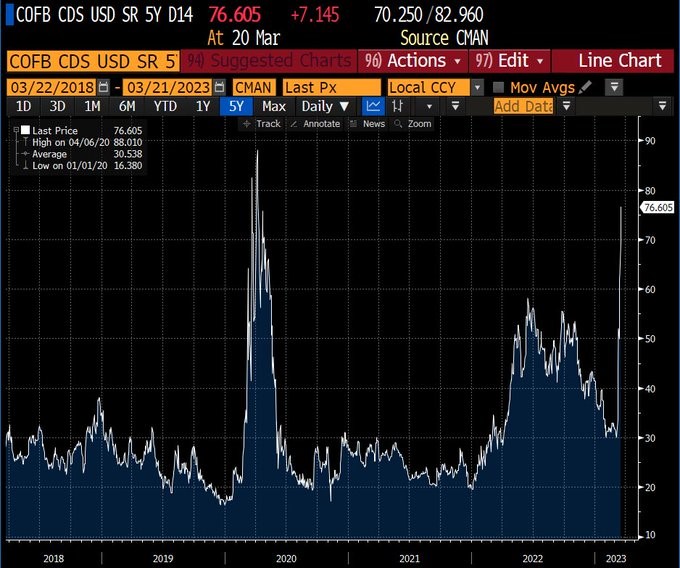Open the 97) Edit menu

tap(509, 61)
